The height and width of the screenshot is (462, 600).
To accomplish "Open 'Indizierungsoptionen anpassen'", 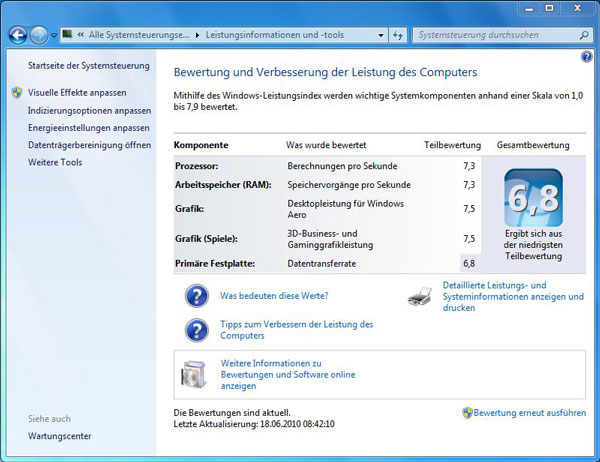I will (x=90, y=111).
